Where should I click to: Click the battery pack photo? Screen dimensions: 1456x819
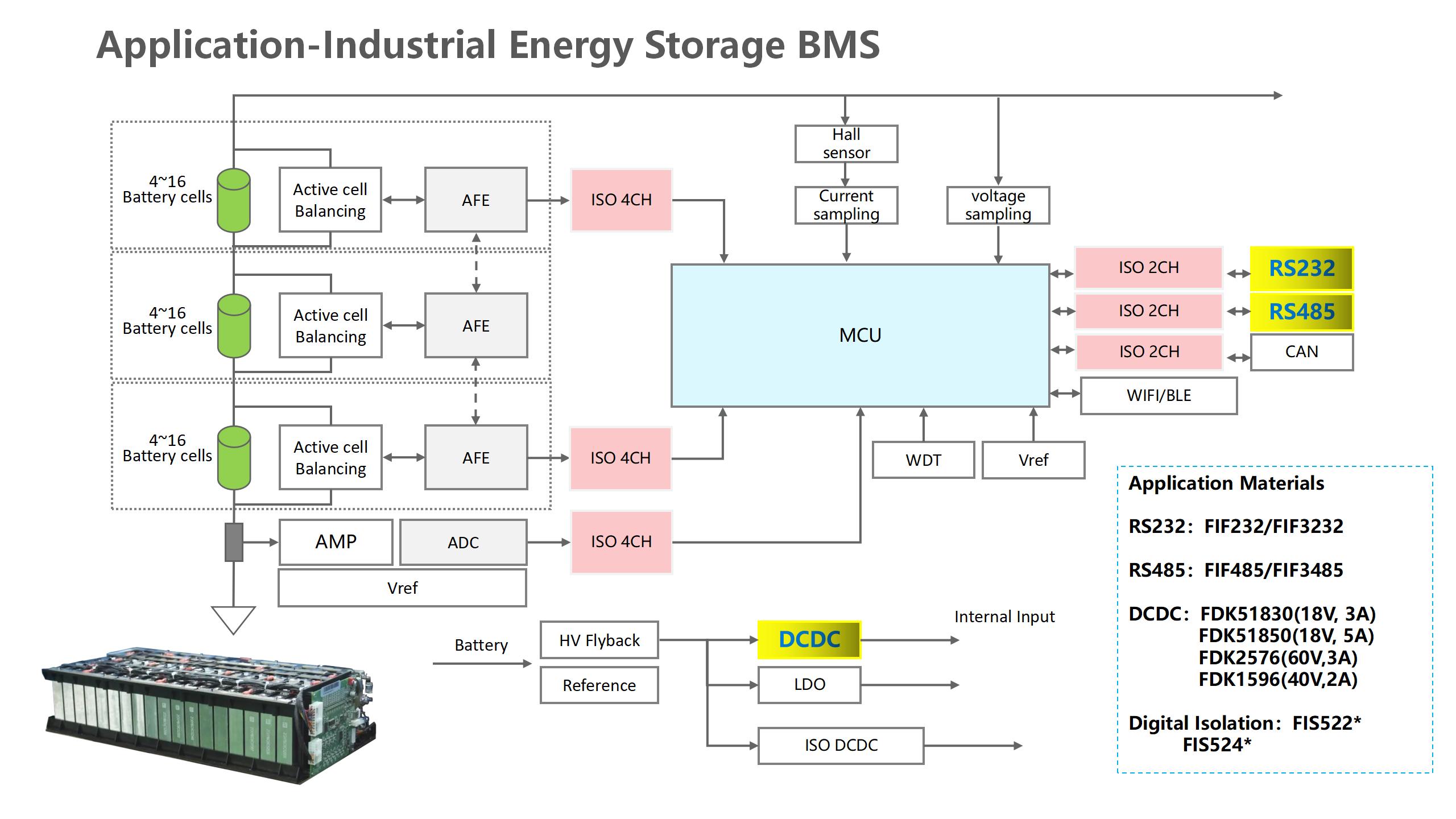point(209,715)
